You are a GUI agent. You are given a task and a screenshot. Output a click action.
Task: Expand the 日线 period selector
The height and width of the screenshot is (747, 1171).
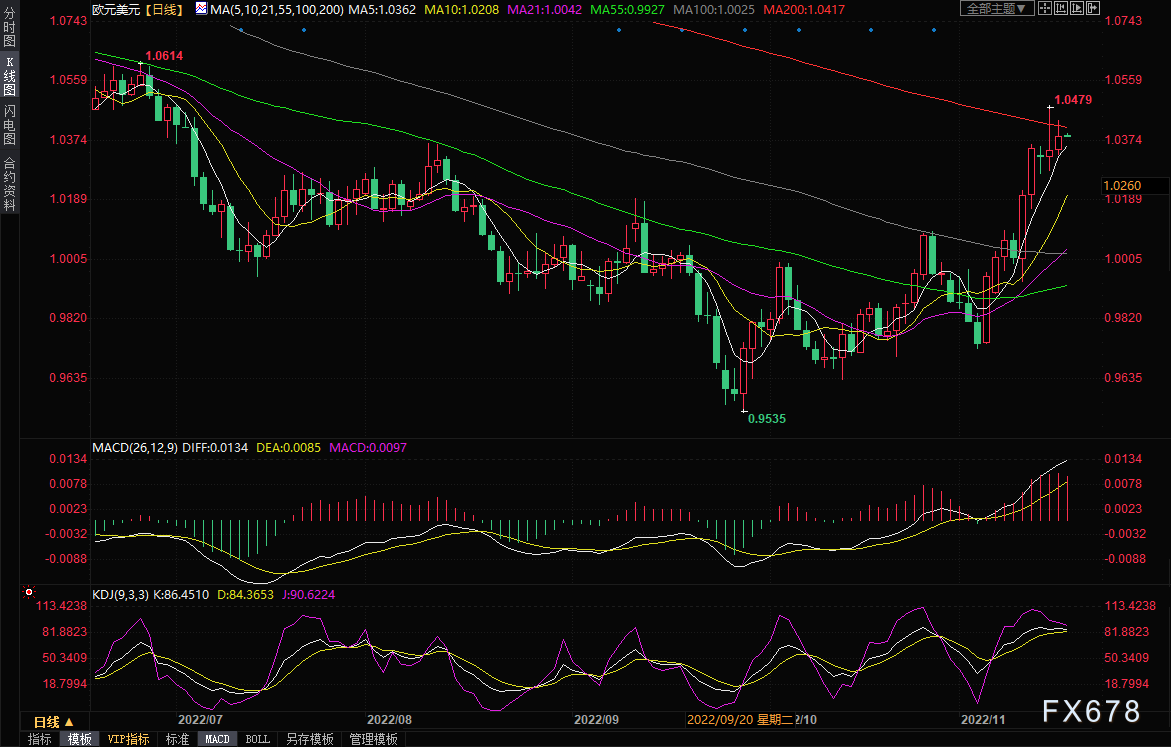(x=53, y=721)
